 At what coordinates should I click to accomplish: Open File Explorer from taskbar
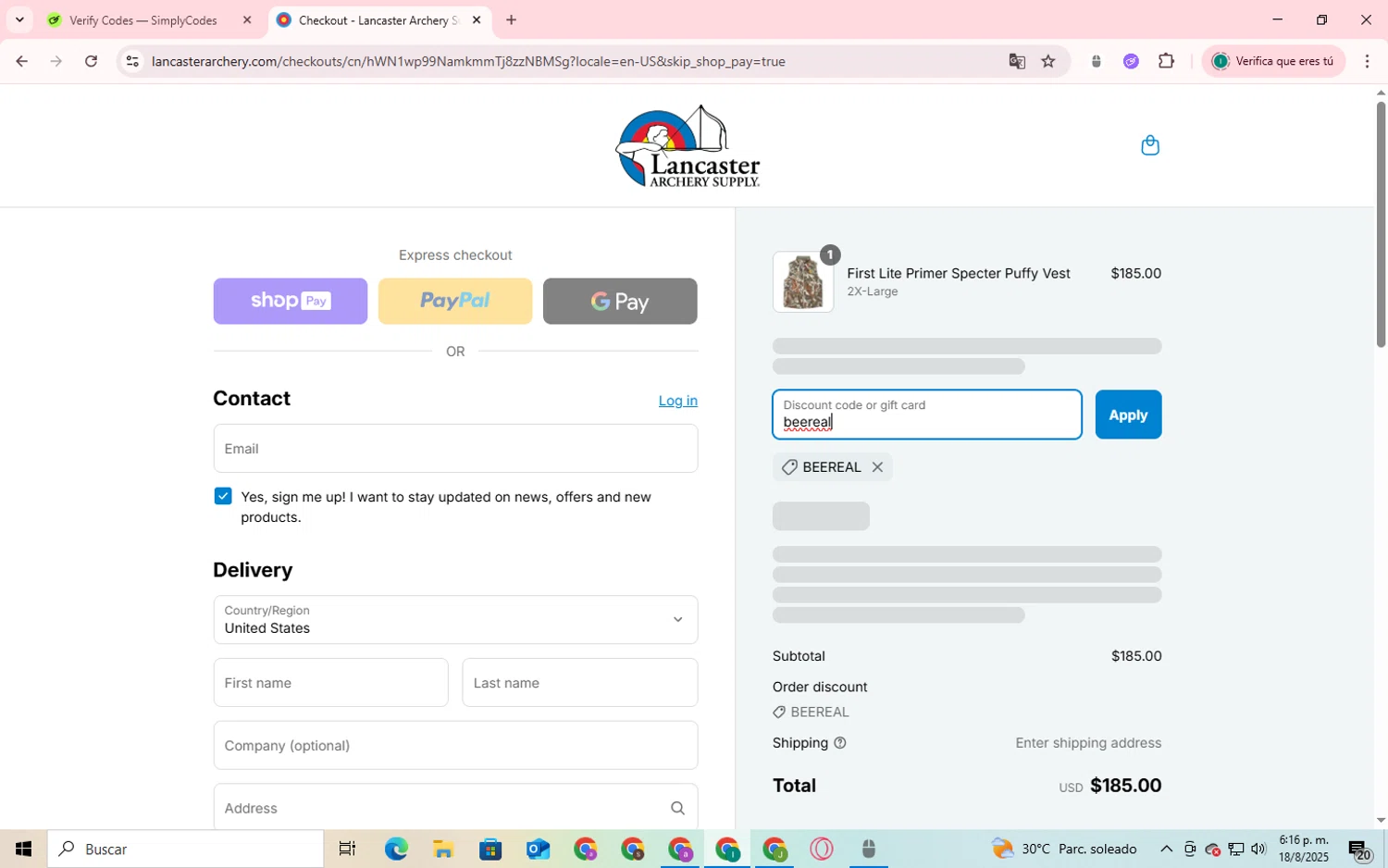[443, 849]
